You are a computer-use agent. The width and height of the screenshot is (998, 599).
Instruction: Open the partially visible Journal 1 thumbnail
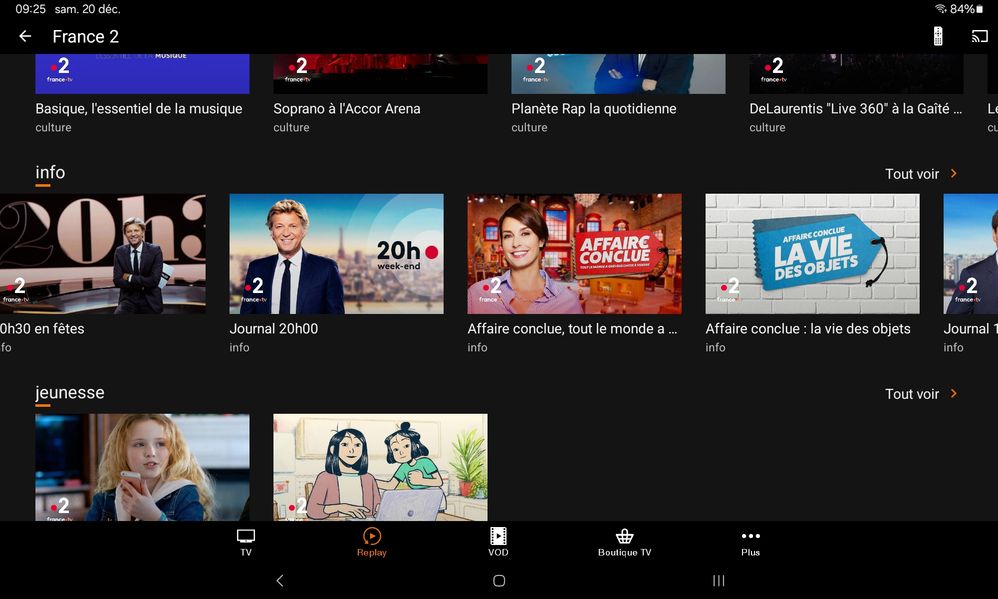[x=971, y=254]
